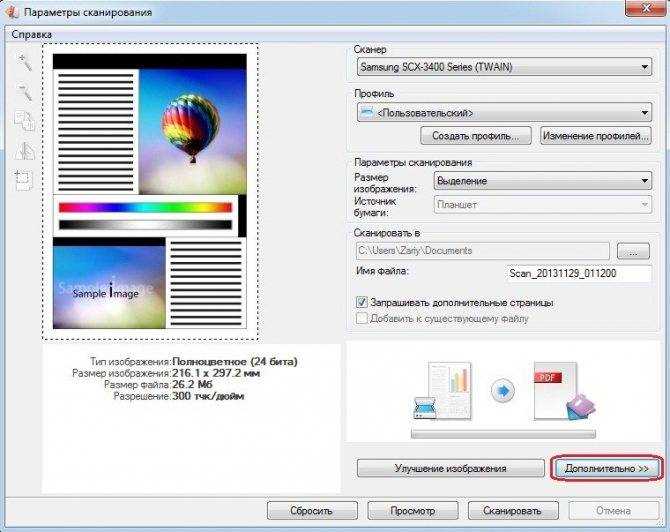The width and height of the screenshot is (670, 532).
Task: Click the rotate pages icon in left toolbar
Action: click(24, 121)
